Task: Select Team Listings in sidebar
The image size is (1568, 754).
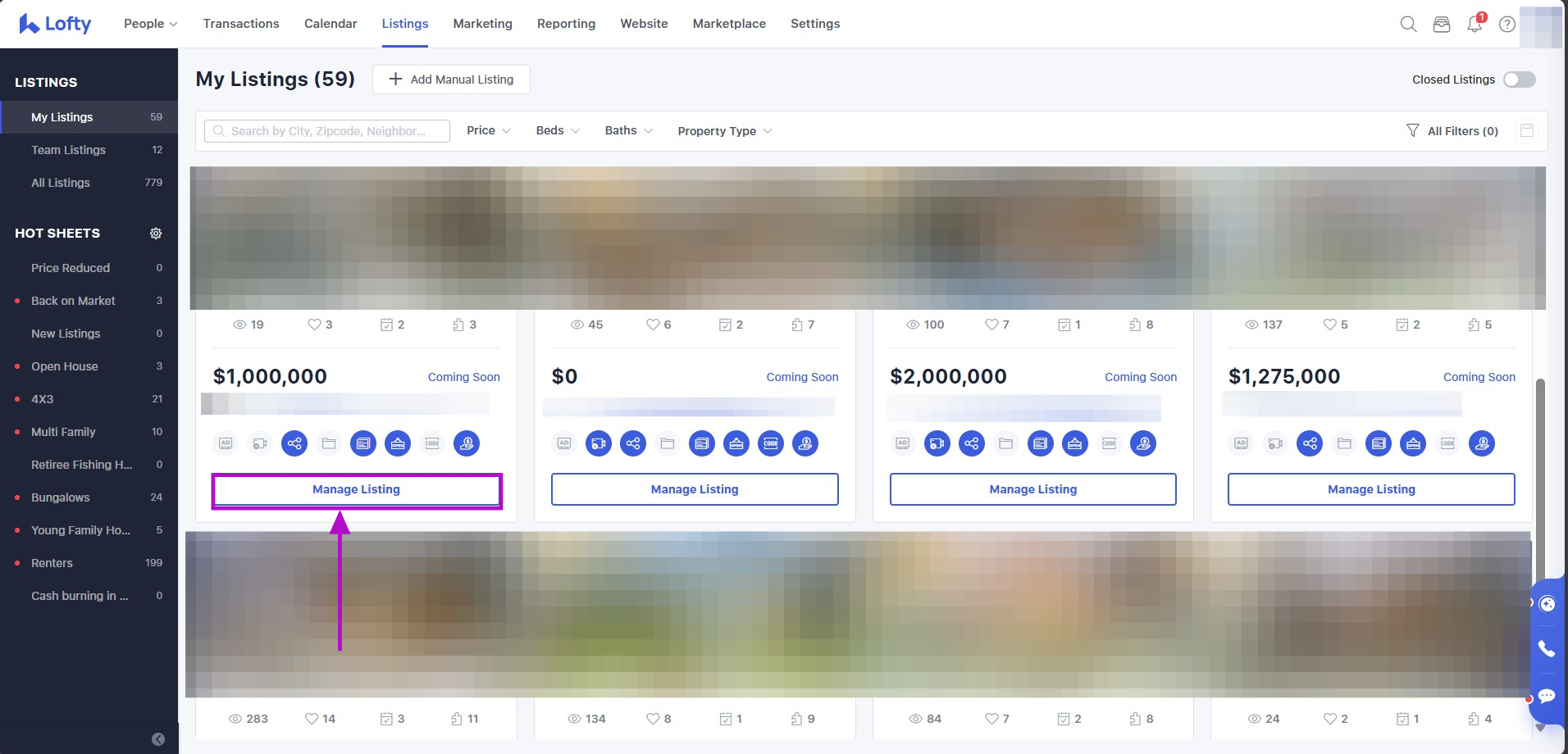Action: (x=69, y=150)
